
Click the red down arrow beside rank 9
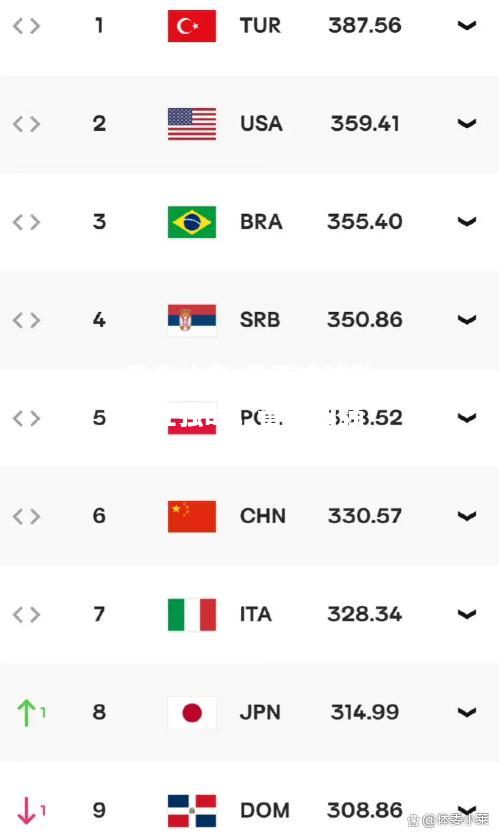[x=26, y=811]
